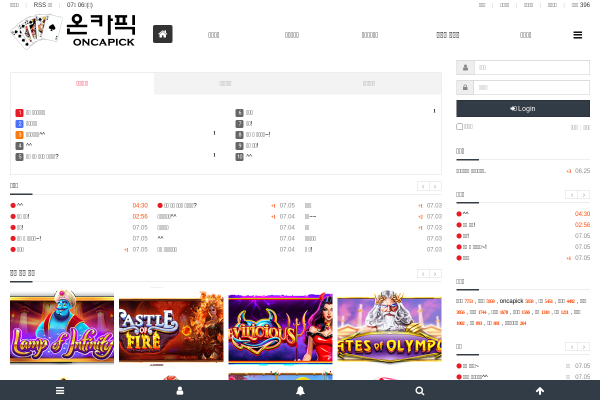The image size is (600, 400).
Task: Open the RSS link in the top bar
Action: click(42, 5)
